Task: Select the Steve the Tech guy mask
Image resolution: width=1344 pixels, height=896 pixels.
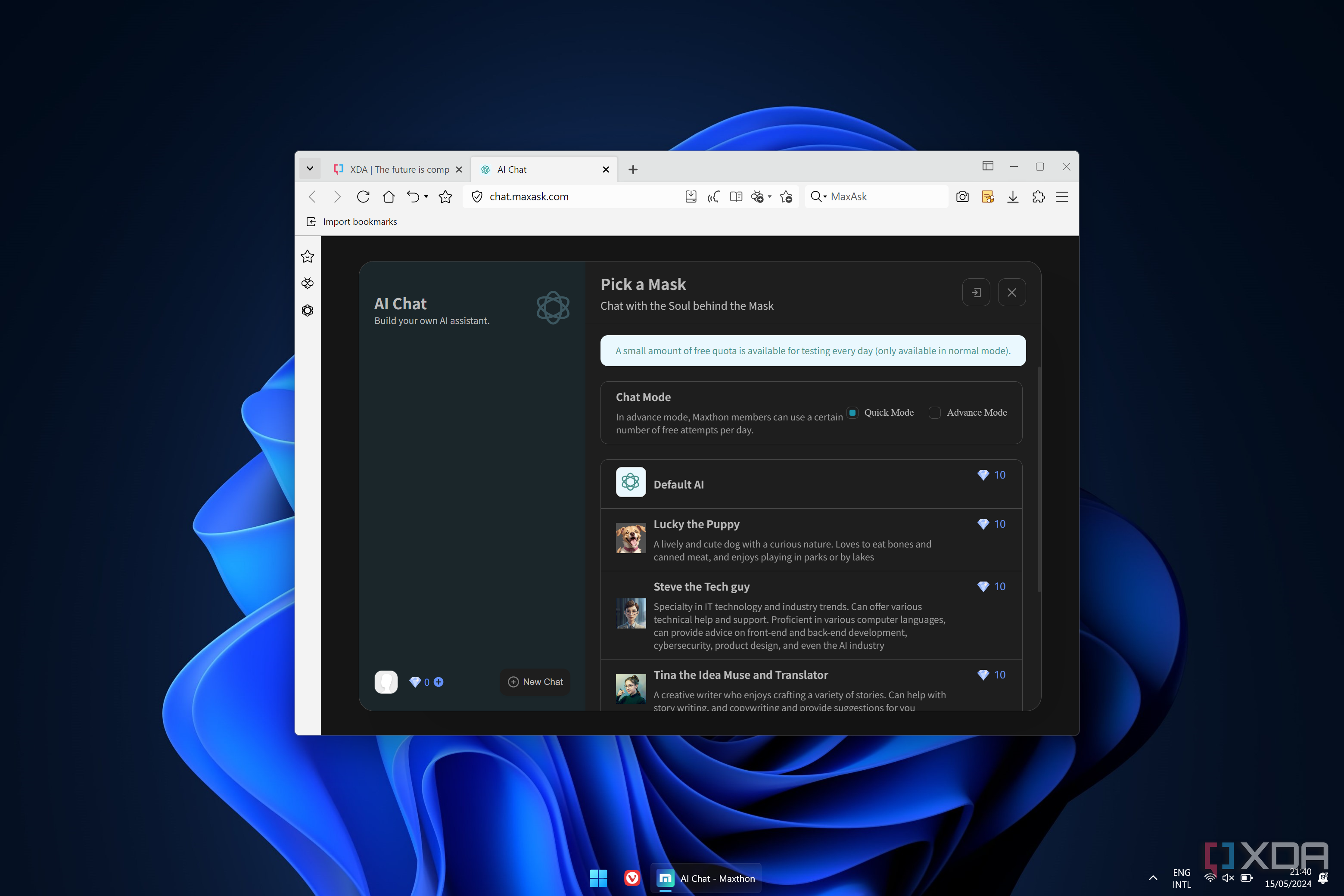Action: [812, 616]
